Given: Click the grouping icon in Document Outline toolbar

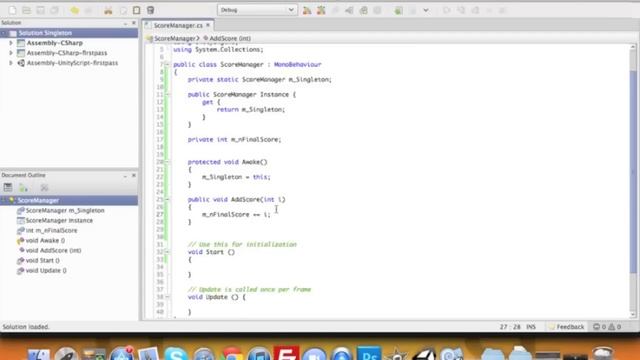Looking at the screenshot, I should coord(8,187).
